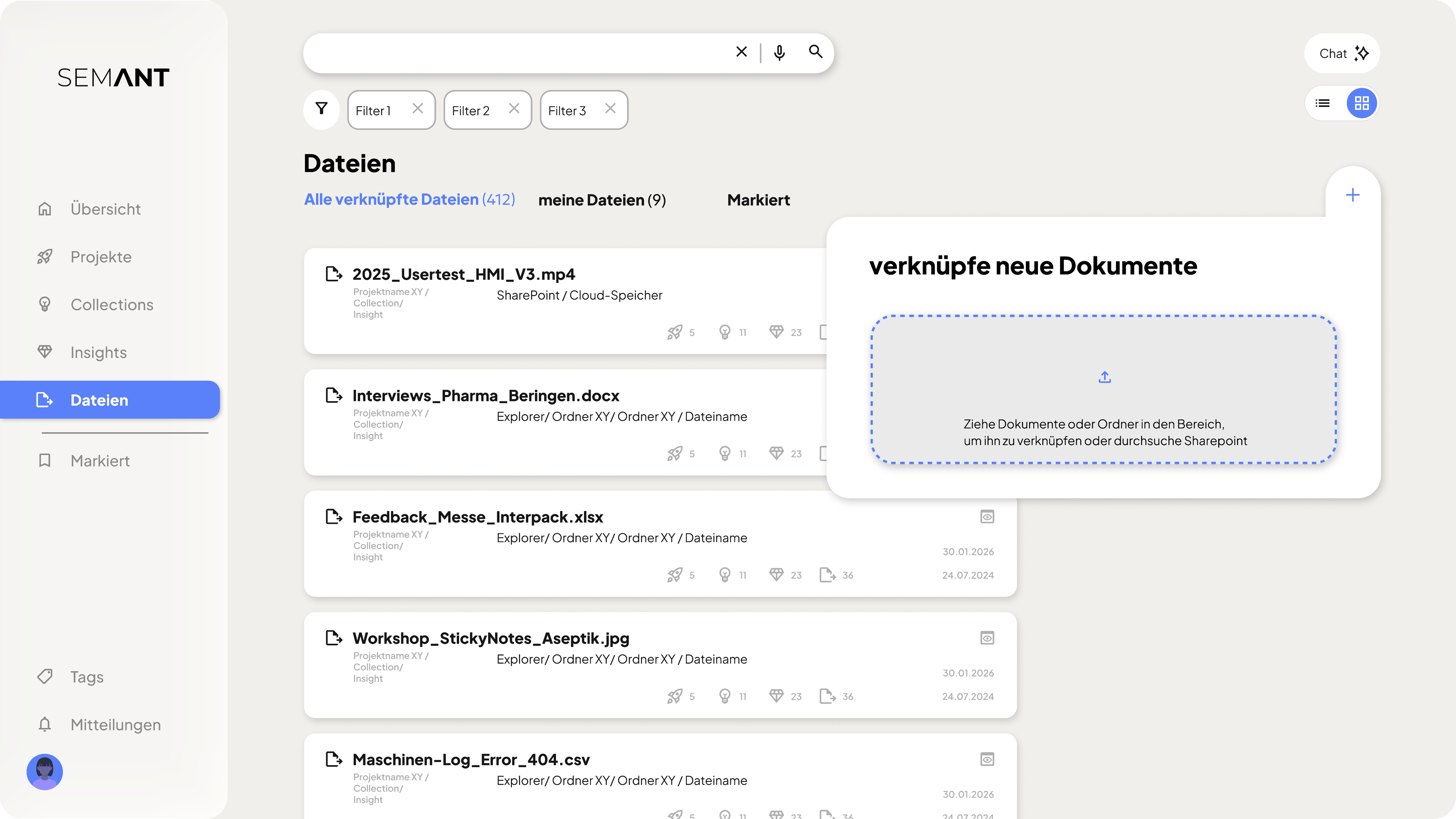Remove Filter 1 chip
The height and width of the screenshot is (819, 1456).
(x=418, y=108)
